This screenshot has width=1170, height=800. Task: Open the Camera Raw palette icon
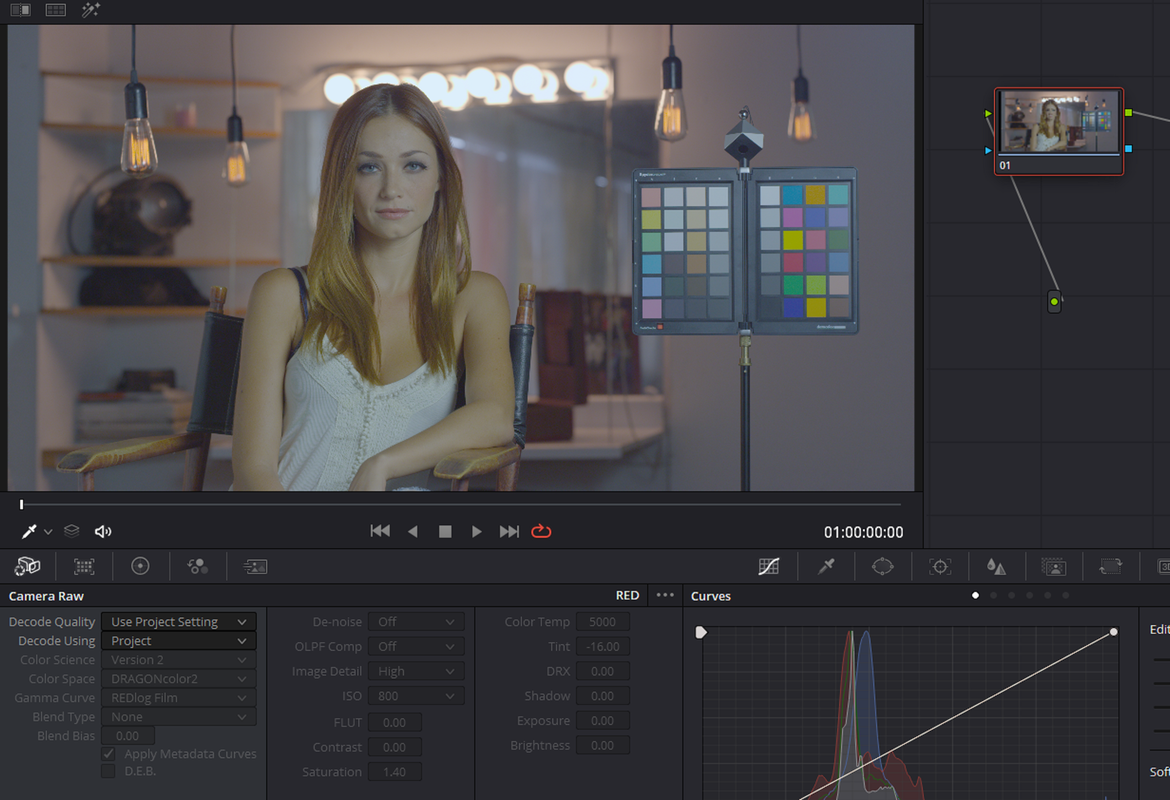28,566
